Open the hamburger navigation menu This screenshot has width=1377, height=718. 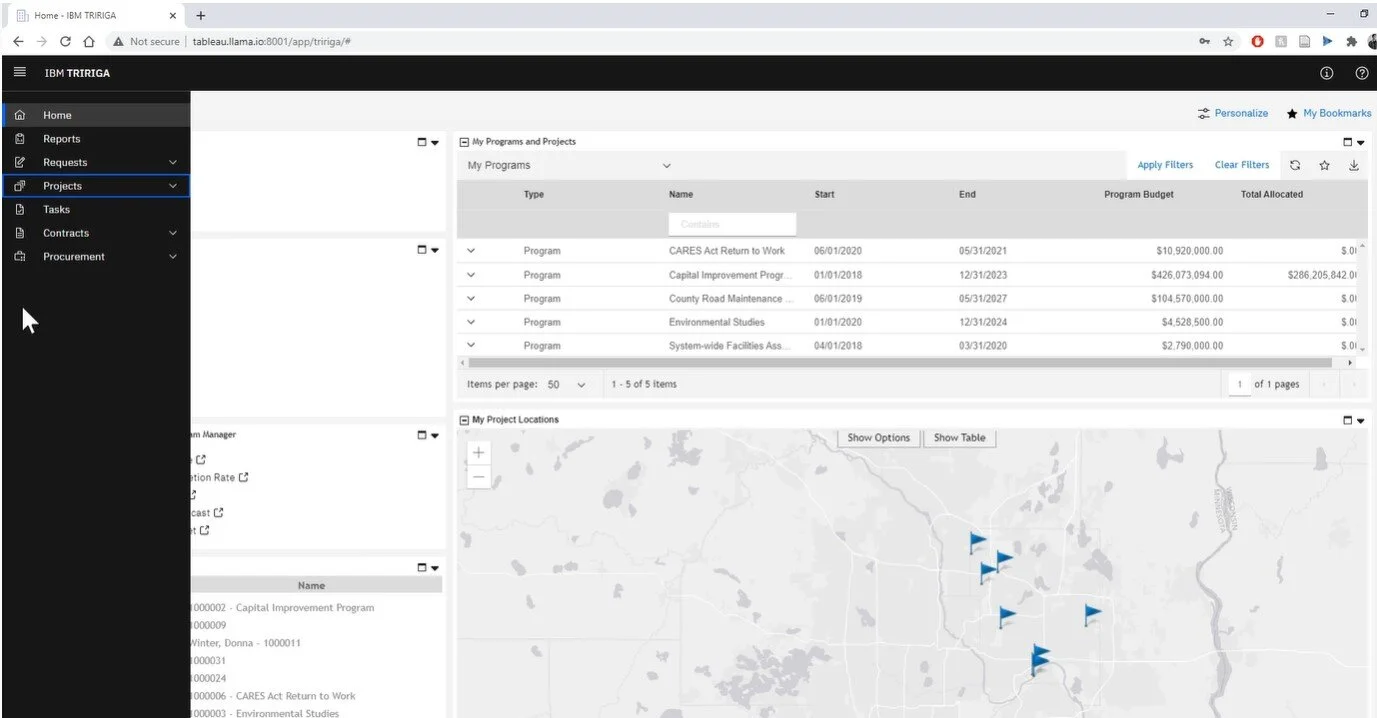coord(18,72)
